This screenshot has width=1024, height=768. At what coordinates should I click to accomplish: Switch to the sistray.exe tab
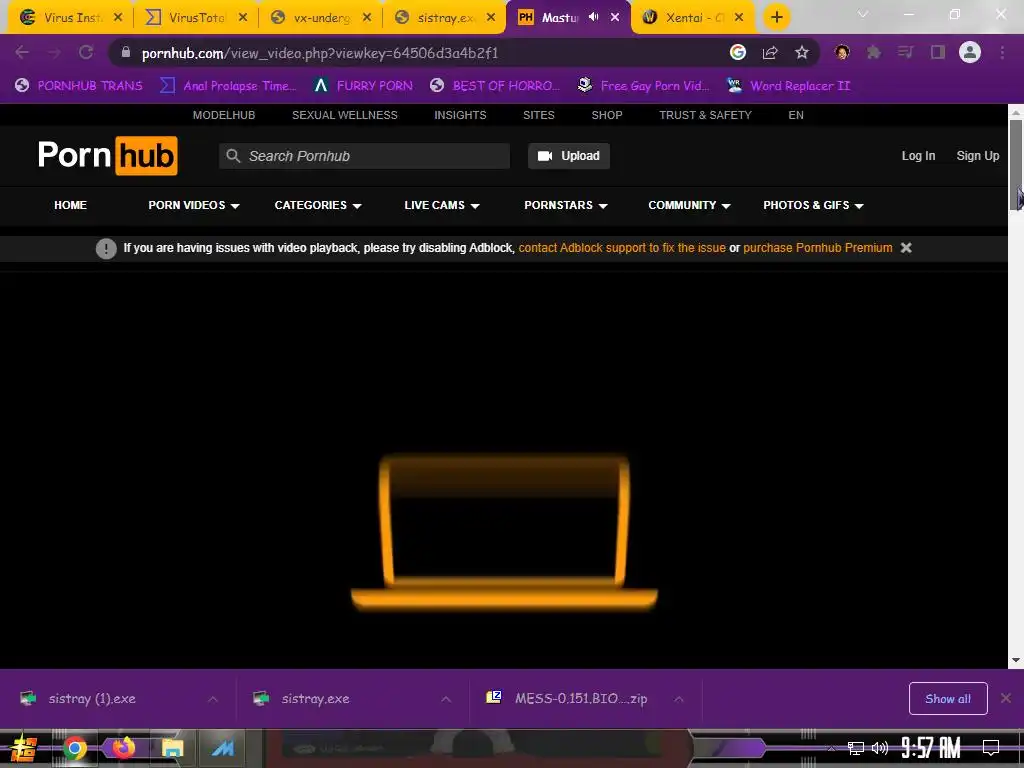[x=445, y=17]
